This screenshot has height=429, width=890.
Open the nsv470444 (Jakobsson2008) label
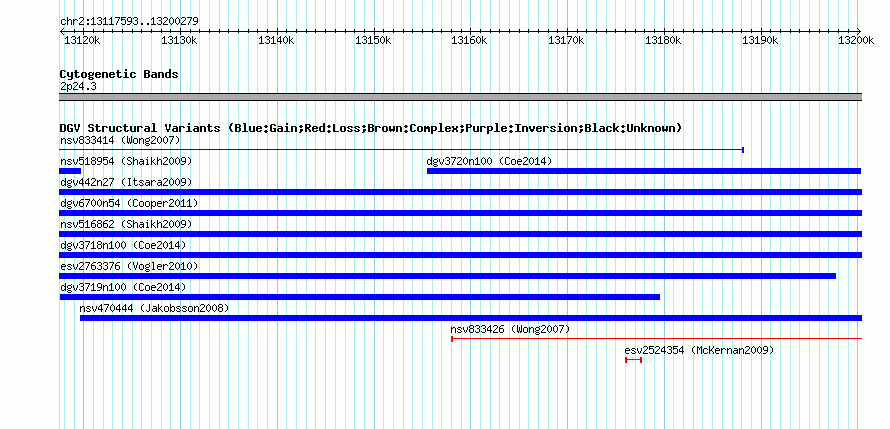(x=154, y=308)
